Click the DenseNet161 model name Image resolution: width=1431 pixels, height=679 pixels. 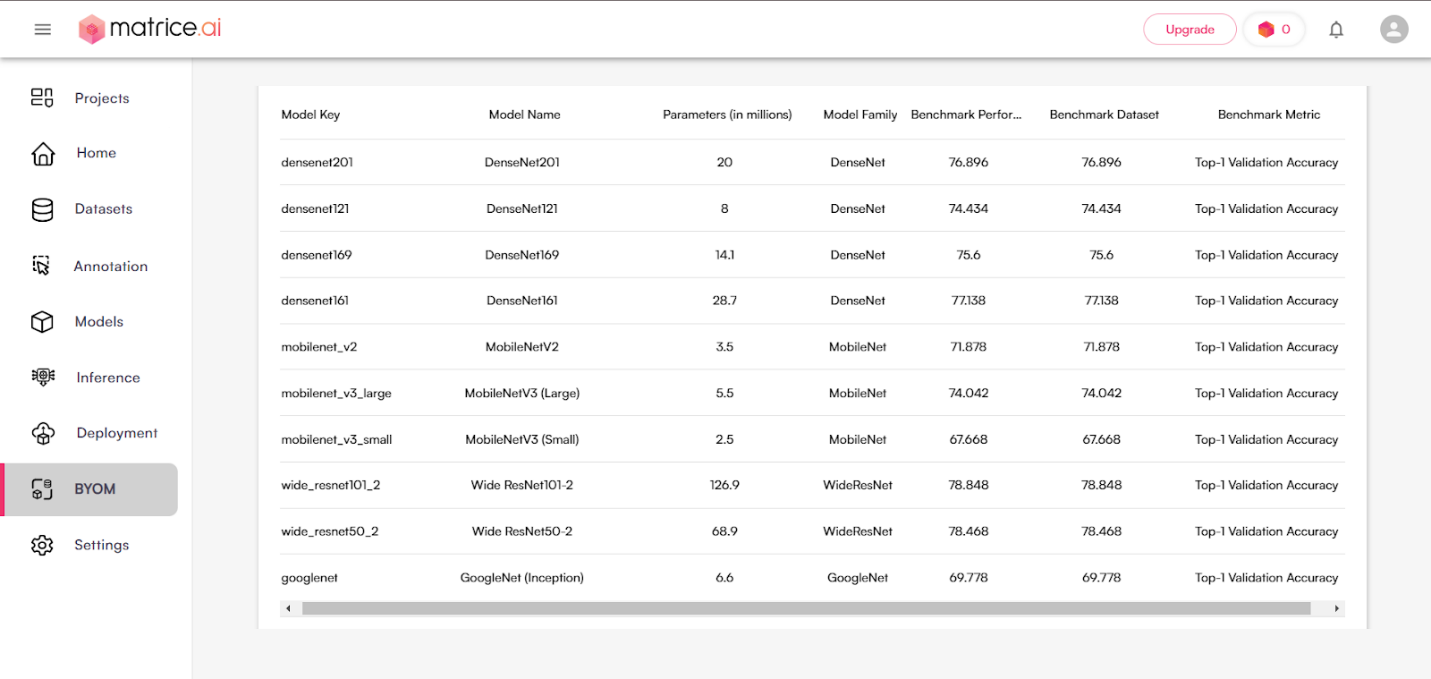coord(522,301)
